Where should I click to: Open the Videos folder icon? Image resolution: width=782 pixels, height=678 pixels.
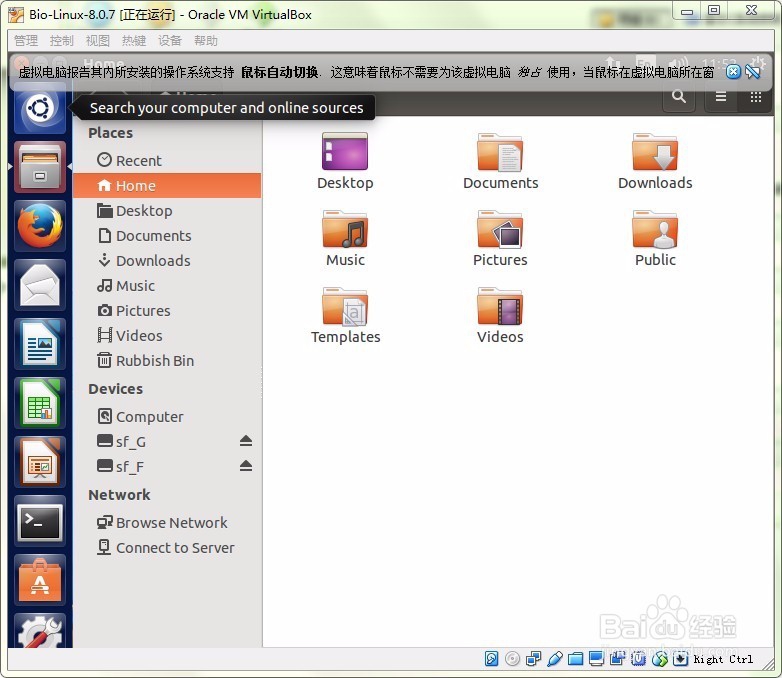500,315
